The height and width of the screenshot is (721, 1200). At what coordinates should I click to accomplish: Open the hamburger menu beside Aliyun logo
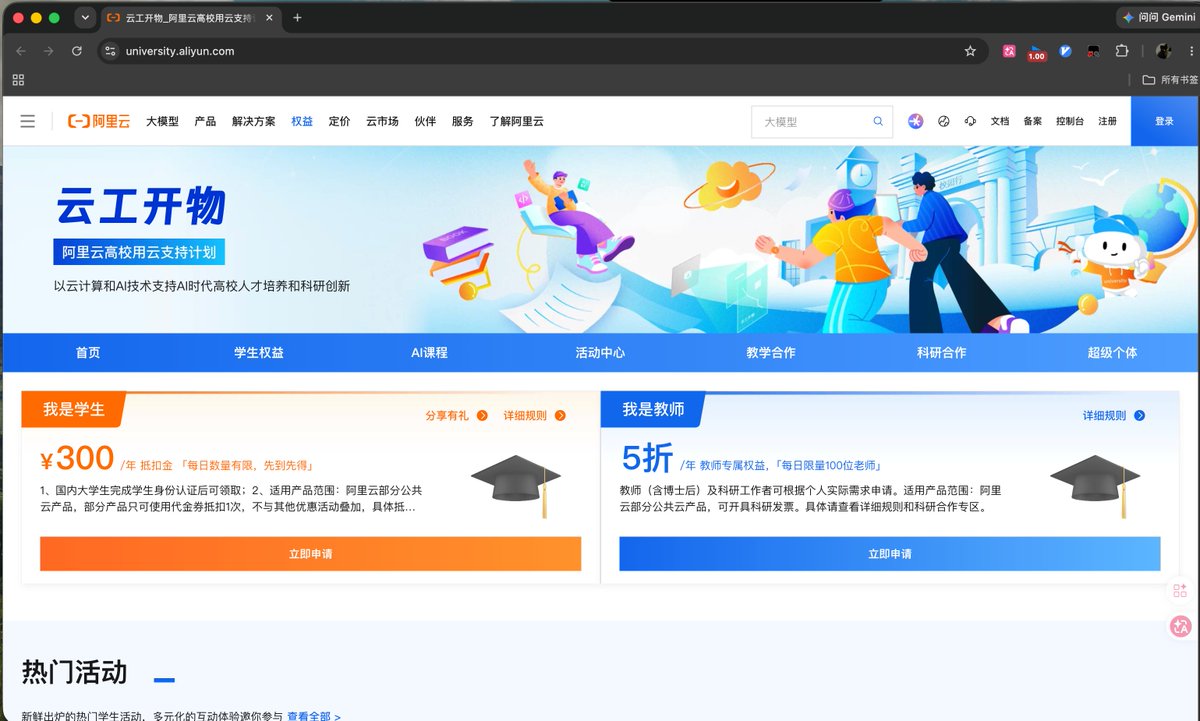(28, 121)
